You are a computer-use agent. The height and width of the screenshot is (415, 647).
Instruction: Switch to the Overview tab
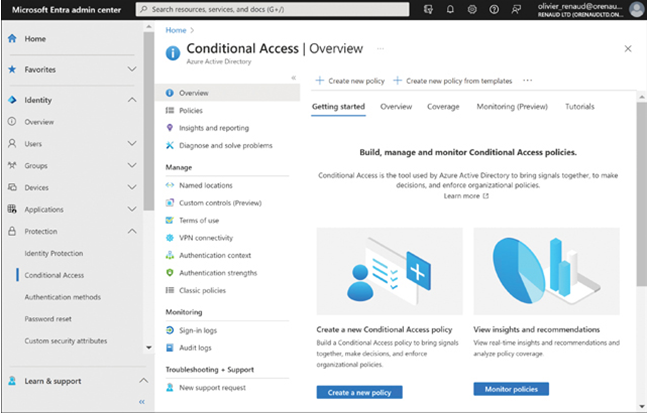coord(396,107)
